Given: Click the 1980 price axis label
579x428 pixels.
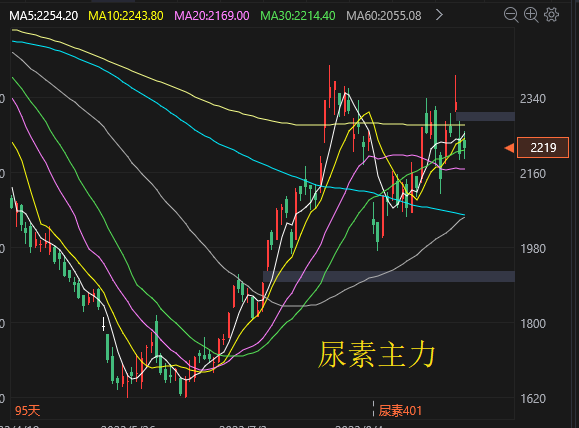Looking at the screenshot, I should pyautogui.click(x=532, y=249).
